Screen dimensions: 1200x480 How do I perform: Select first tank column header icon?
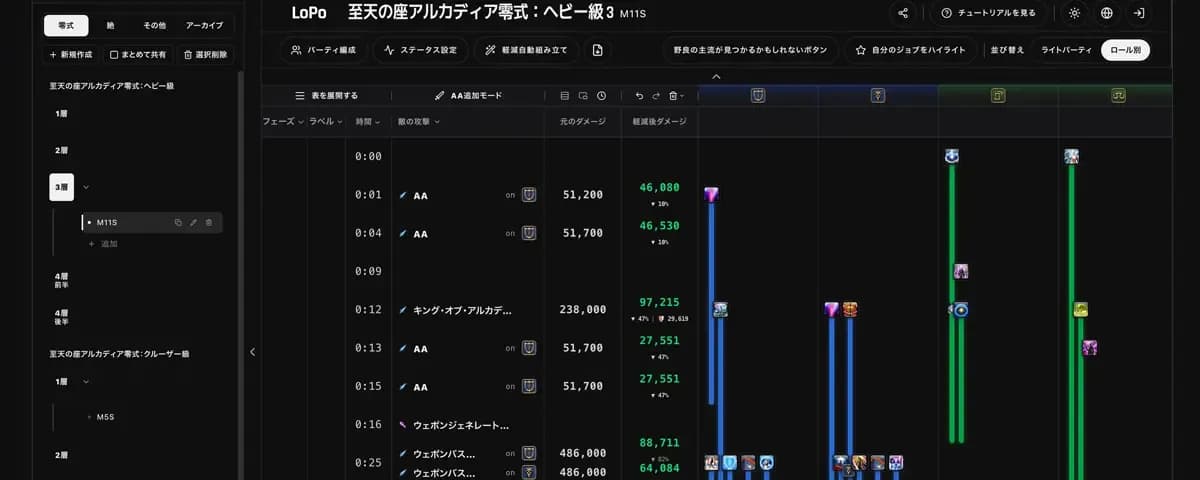coord(758,96)
